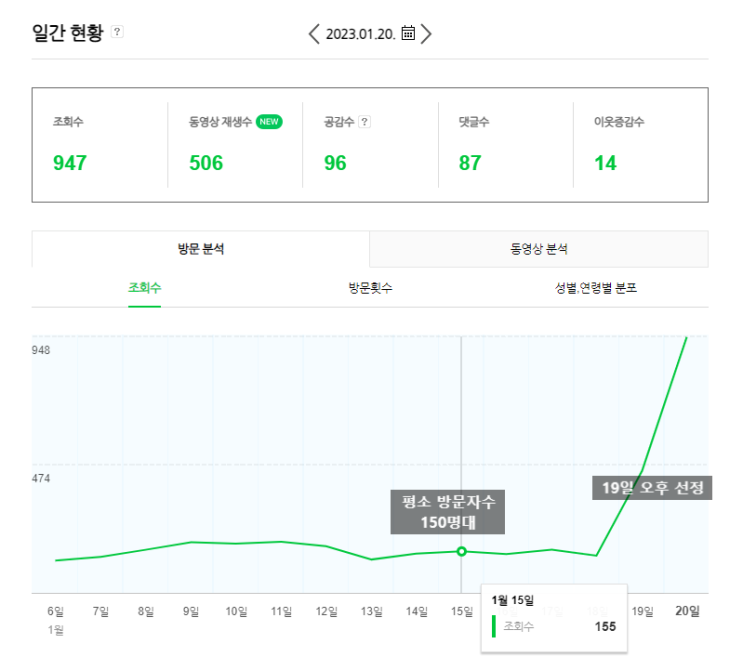
Task: Select the 공감수 96 stat
Action: point(336,162)
